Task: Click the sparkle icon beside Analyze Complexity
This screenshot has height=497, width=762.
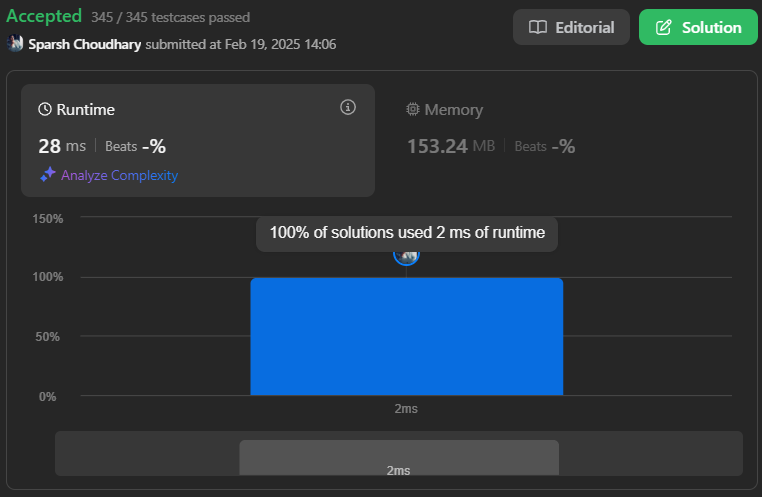Action: tap(47, 175)
